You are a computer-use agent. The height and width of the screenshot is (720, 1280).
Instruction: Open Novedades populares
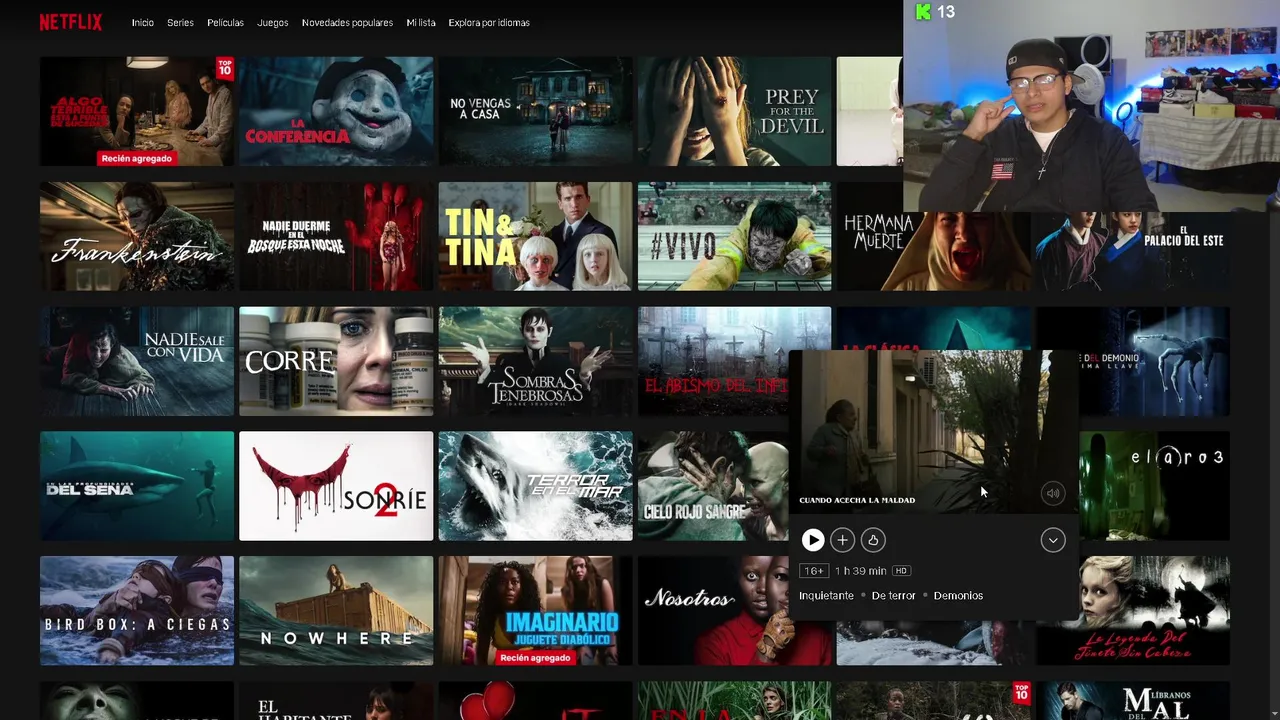[x=347, y=23]
